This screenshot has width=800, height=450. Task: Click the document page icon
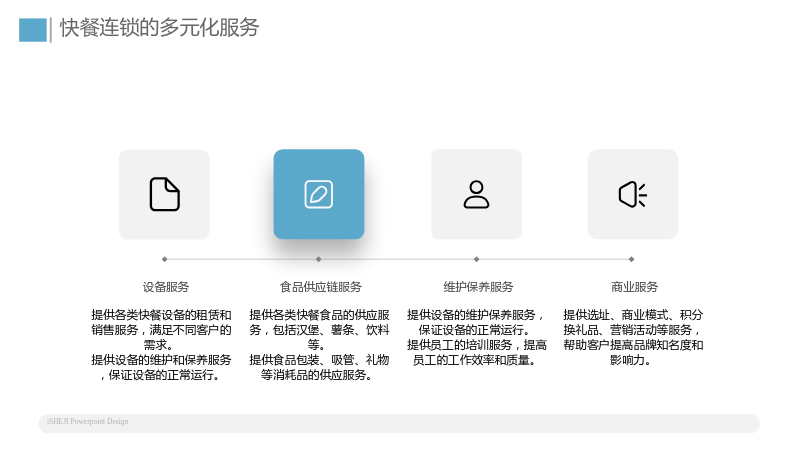click(x=164, y=194)
